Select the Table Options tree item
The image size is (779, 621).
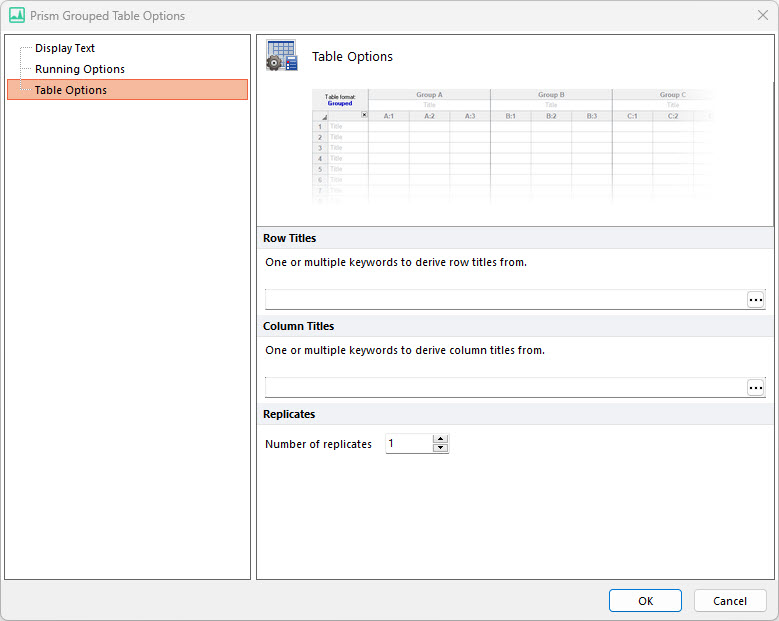pos(71,90)
